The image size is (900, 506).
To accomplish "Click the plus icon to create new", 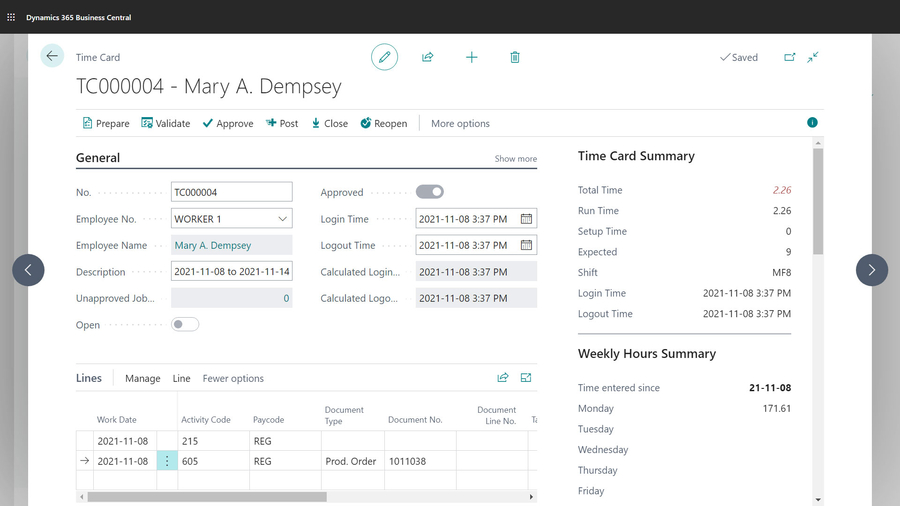I will (x=471, y=57).
